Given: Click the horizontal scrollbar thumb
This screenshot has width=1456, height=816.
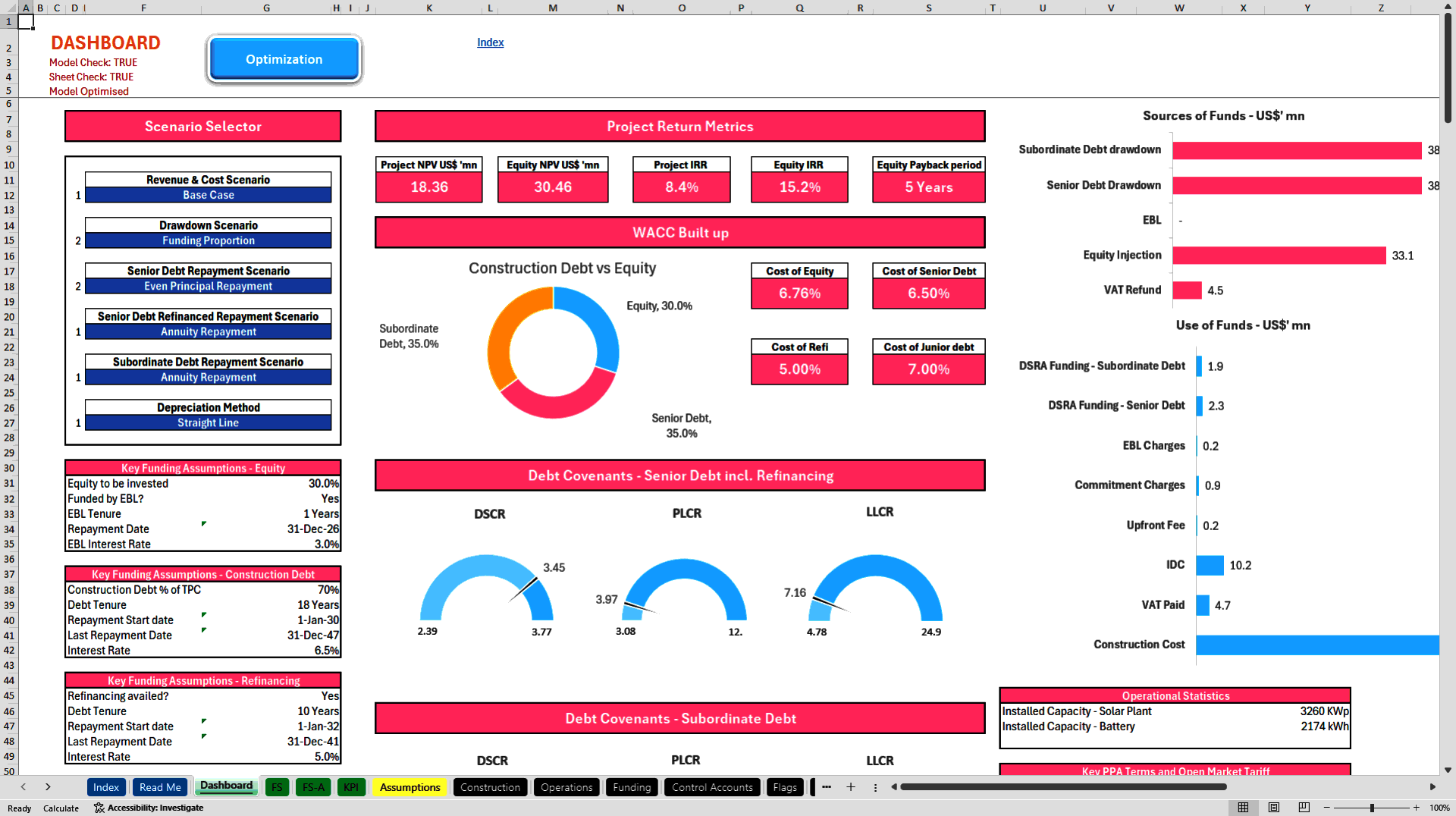Looking at the screenshot, I should [x=1063, y=787].
